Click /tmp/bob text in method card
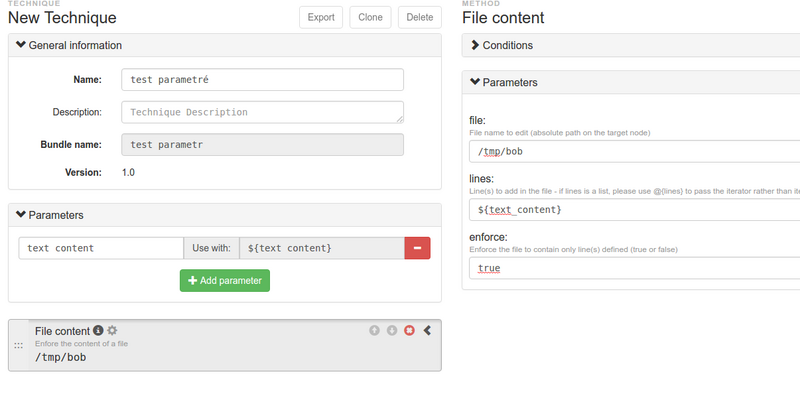Image resolution: width=800 pixels, height=394 pixels. coord(61,357)
